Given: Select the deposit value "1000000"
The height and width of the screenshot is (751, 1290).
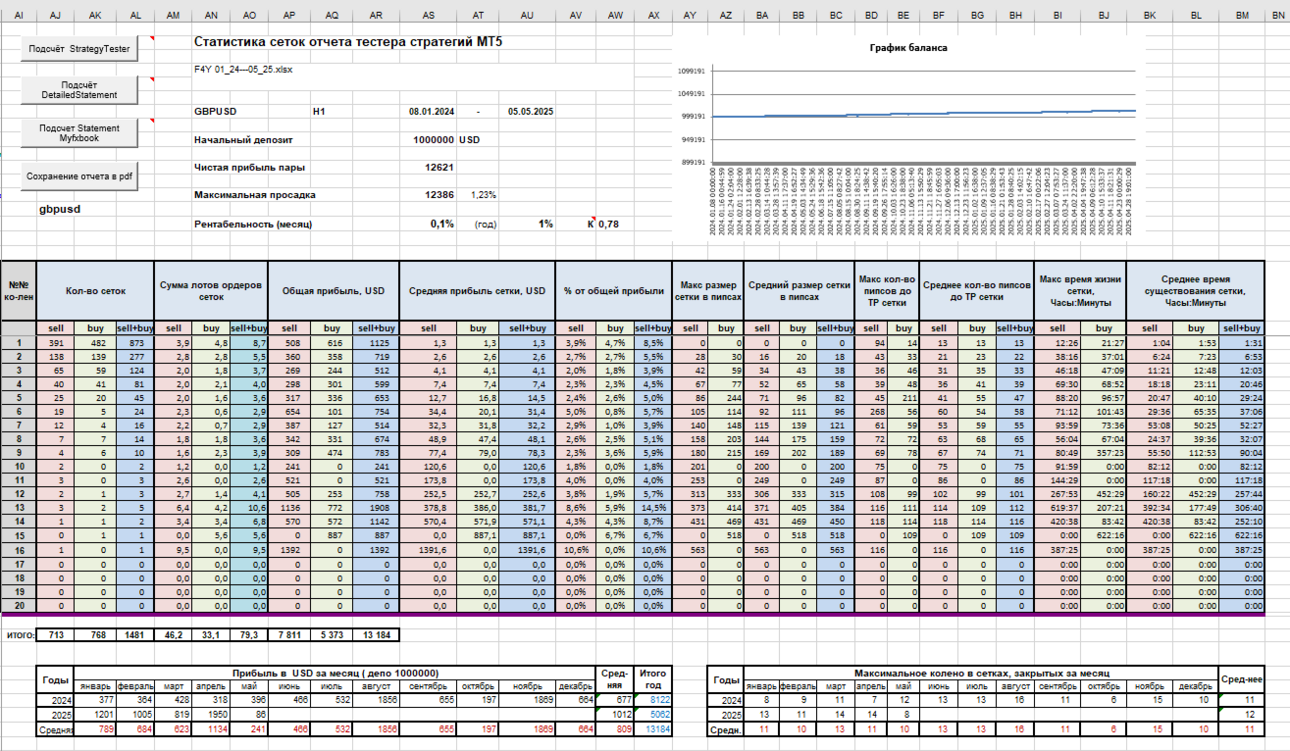Looking at the screenshot, I should (x=434, y=139).
